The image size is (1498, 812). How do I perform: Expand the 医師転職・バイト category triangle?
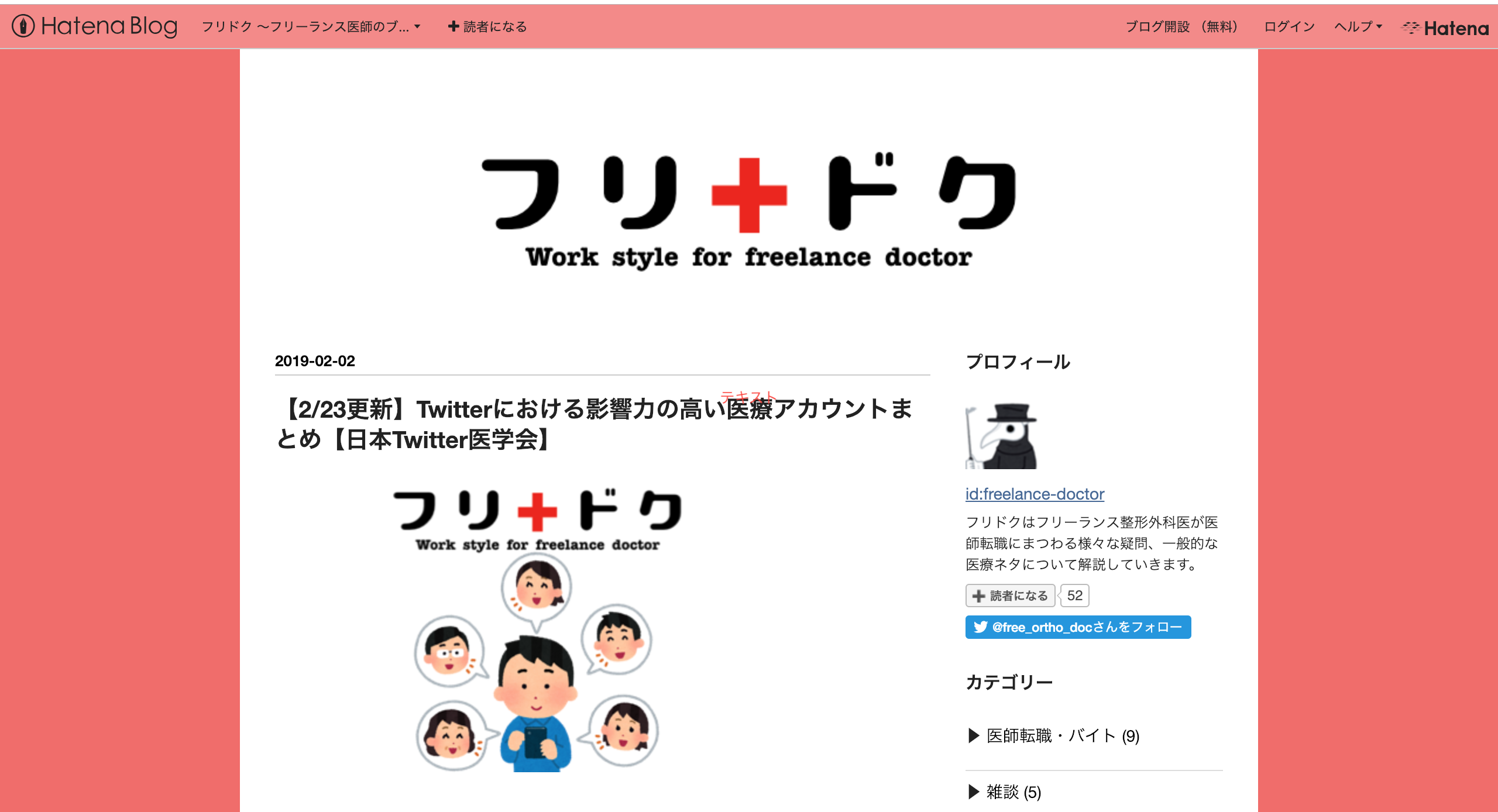974,735
